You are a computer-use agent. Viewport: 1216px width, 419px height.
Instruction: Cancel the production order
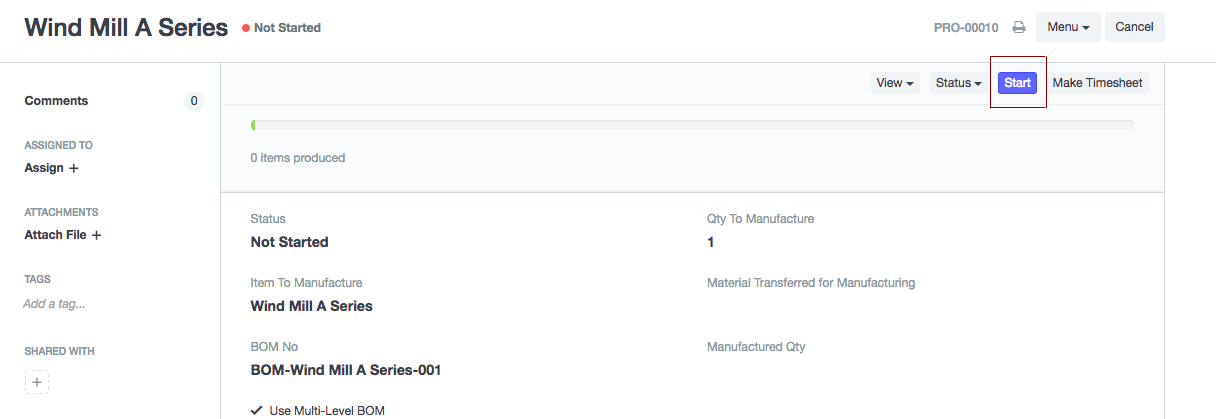point(1134,27)
